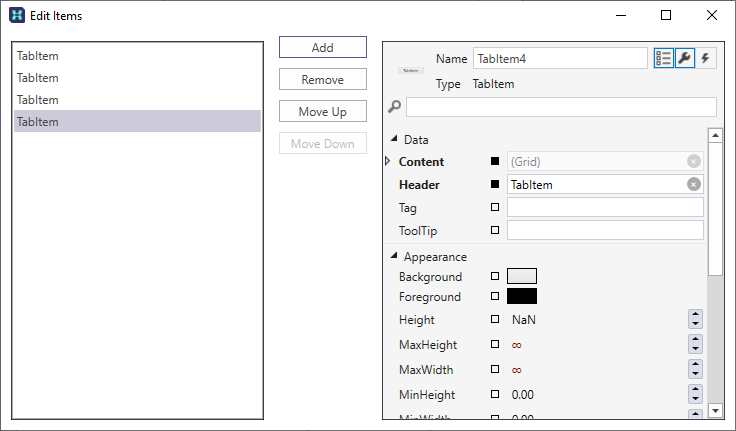Collapse the Appearance category
The width and height of the screenshot is (736, 431).
pos(394,257)
